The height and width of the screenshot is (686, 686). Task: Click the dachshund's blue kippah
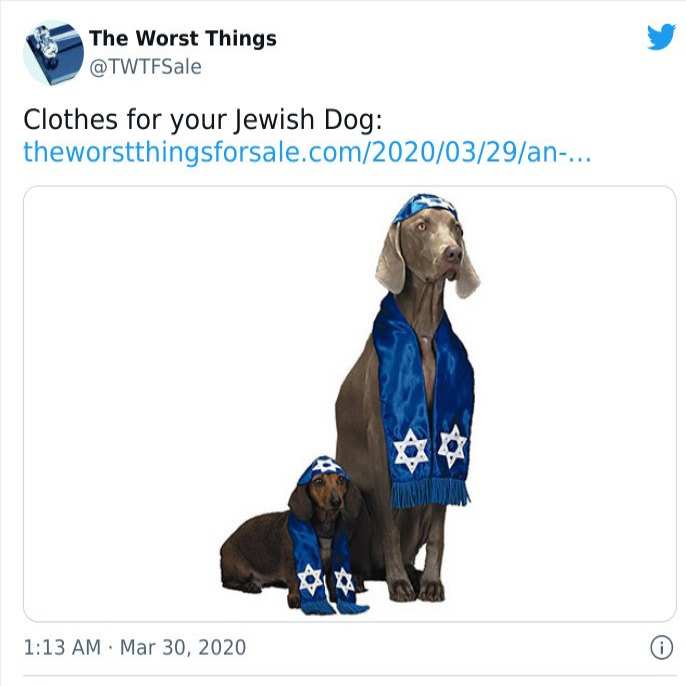point(323,470)
